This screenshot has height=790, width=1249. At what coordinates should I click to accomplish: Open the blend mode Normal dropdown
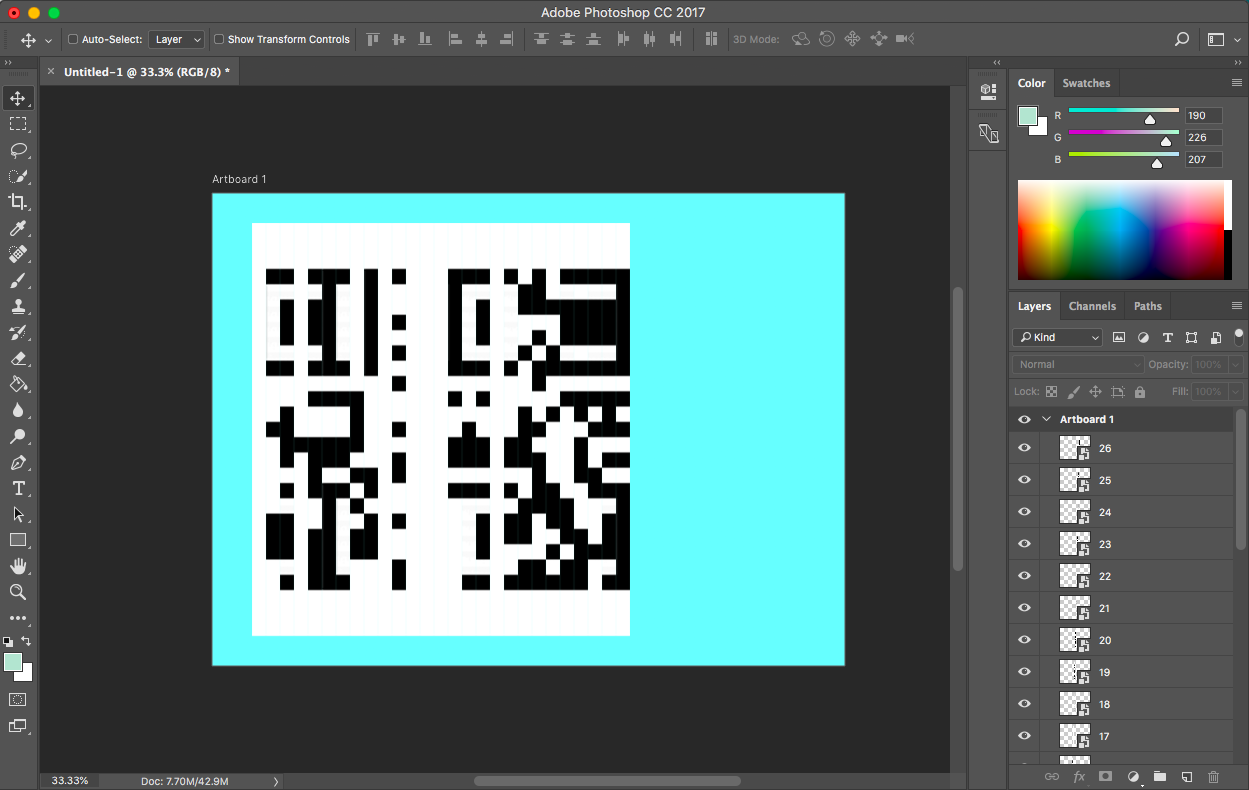coord(1078,364)
